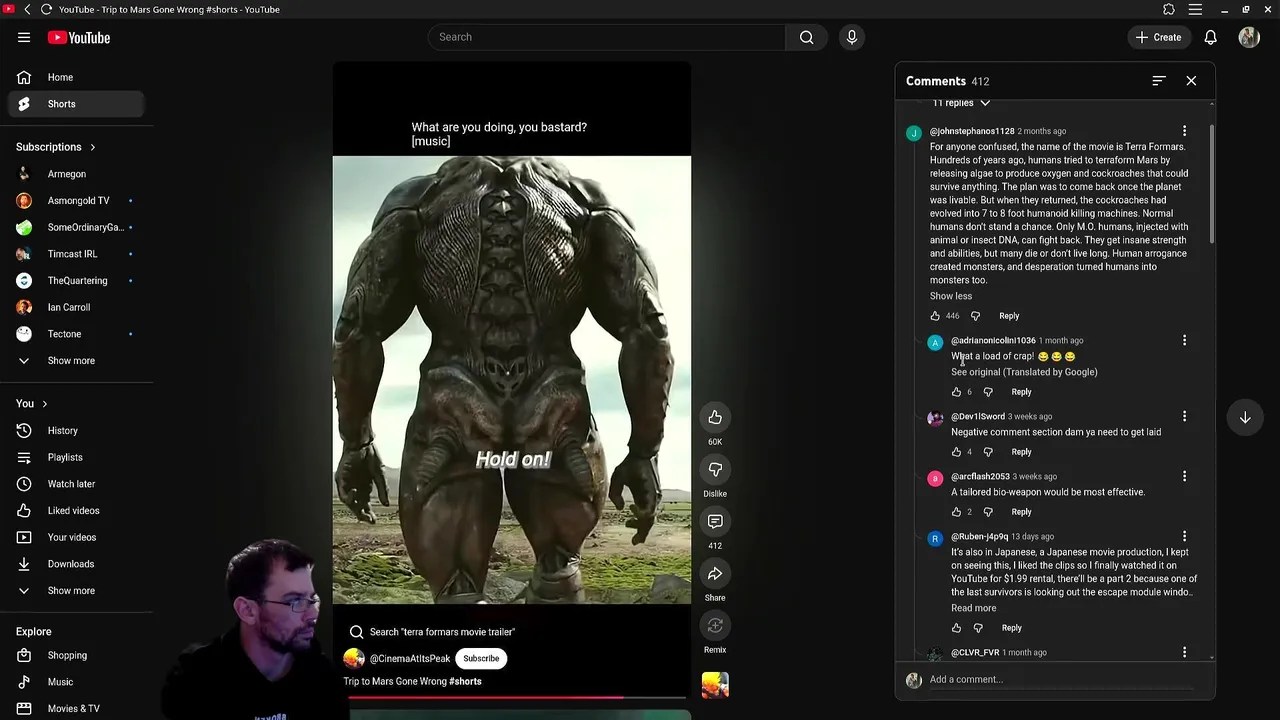Screen dimensions: 1280x720
Task: Reload page with title bar refresh icon
Action: coord(46,9)
